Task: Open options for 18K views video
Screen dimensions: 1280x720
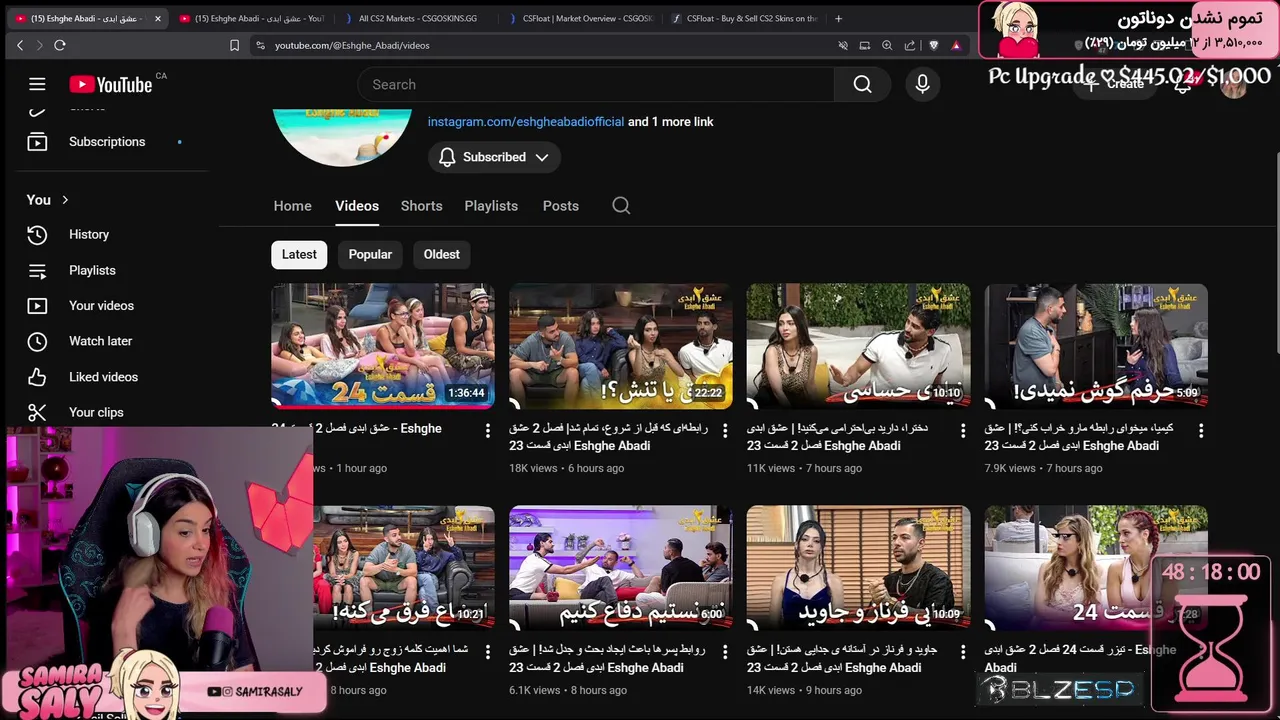Action: point(725,430)
